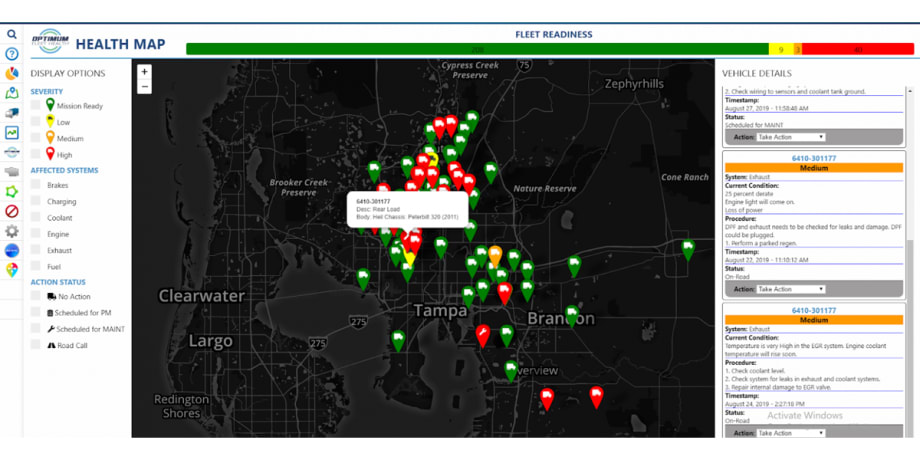The image size is (920, 460).
Task: Click the multicolor map pin sidebar icon
Action: pyautogui.click(x=12, y=270)
